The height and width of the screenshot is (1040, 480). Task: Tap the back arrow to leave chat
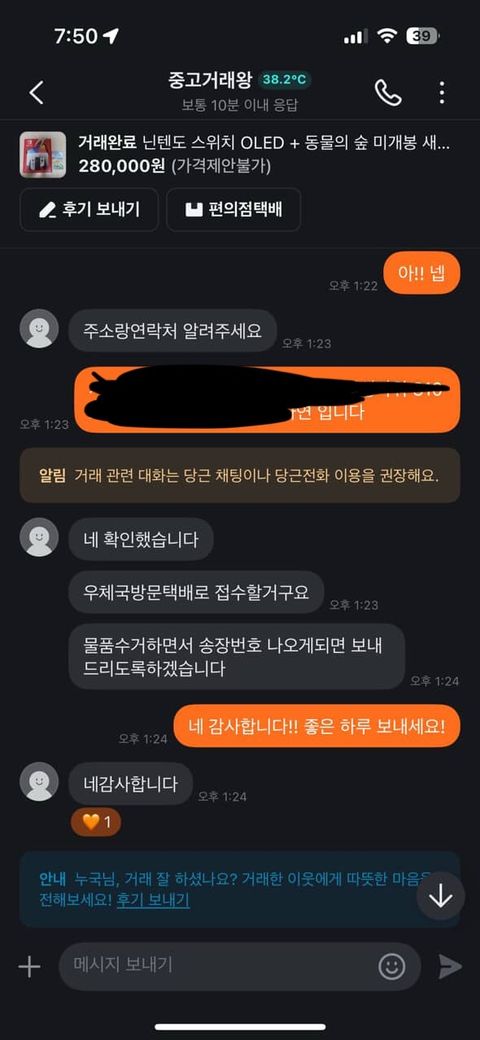pos(36,93)
